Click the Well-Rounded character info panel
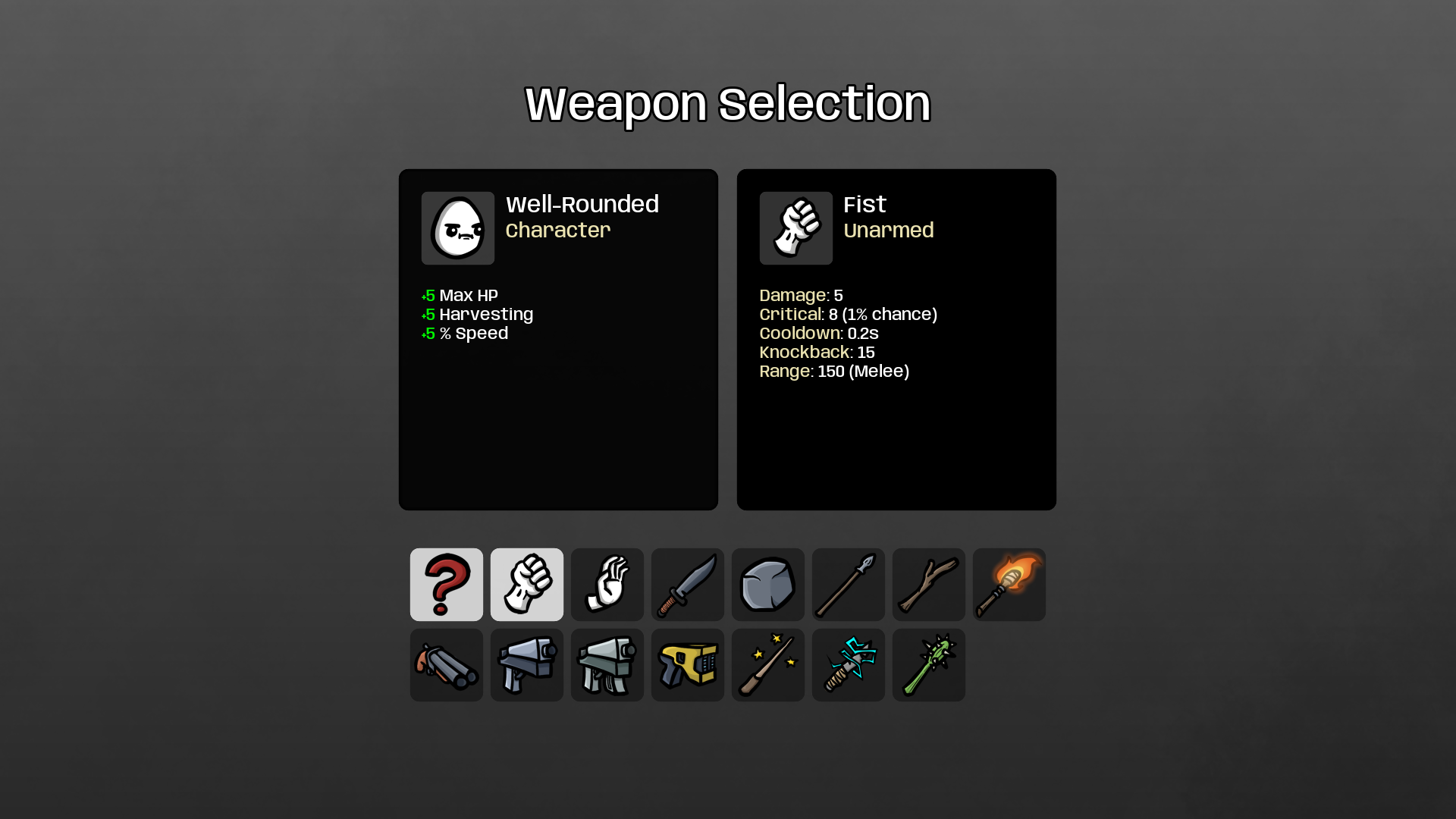Viewport: 1456px width, 819px height. (x=558, y=340)
